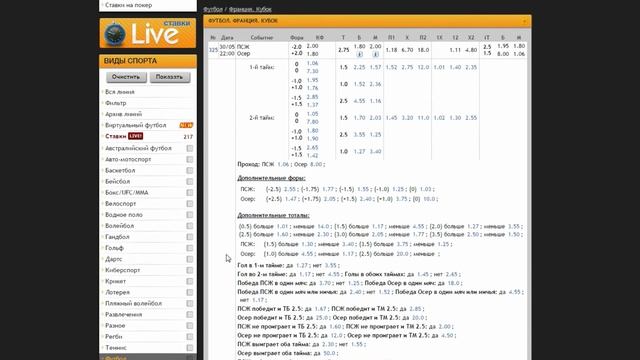Click info icon under match total over 1.80
This screenshot has height=360, width=640.
(x=360, y=54)
